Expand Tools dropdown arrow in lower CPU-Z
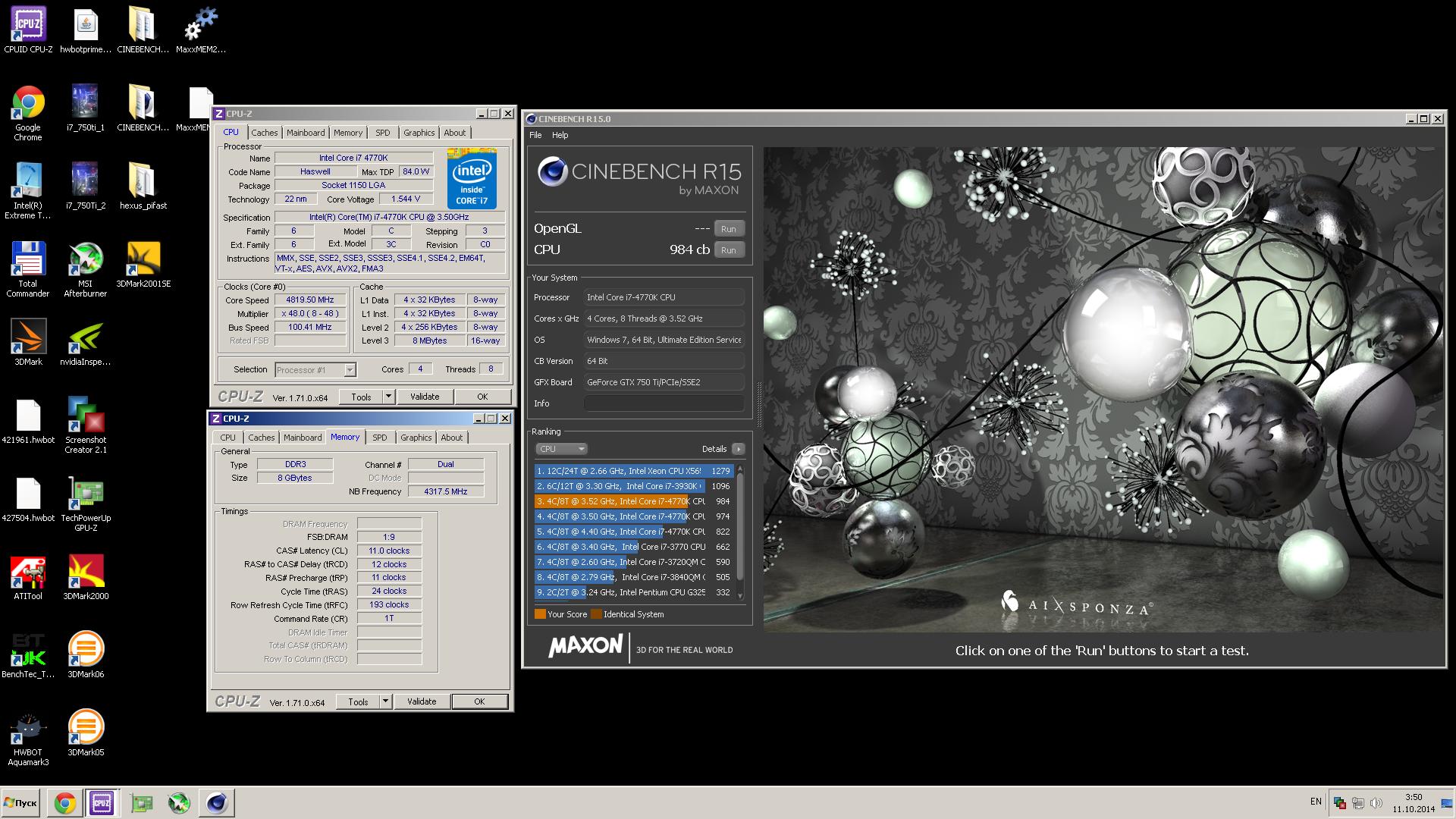 [x=385, y=701]
